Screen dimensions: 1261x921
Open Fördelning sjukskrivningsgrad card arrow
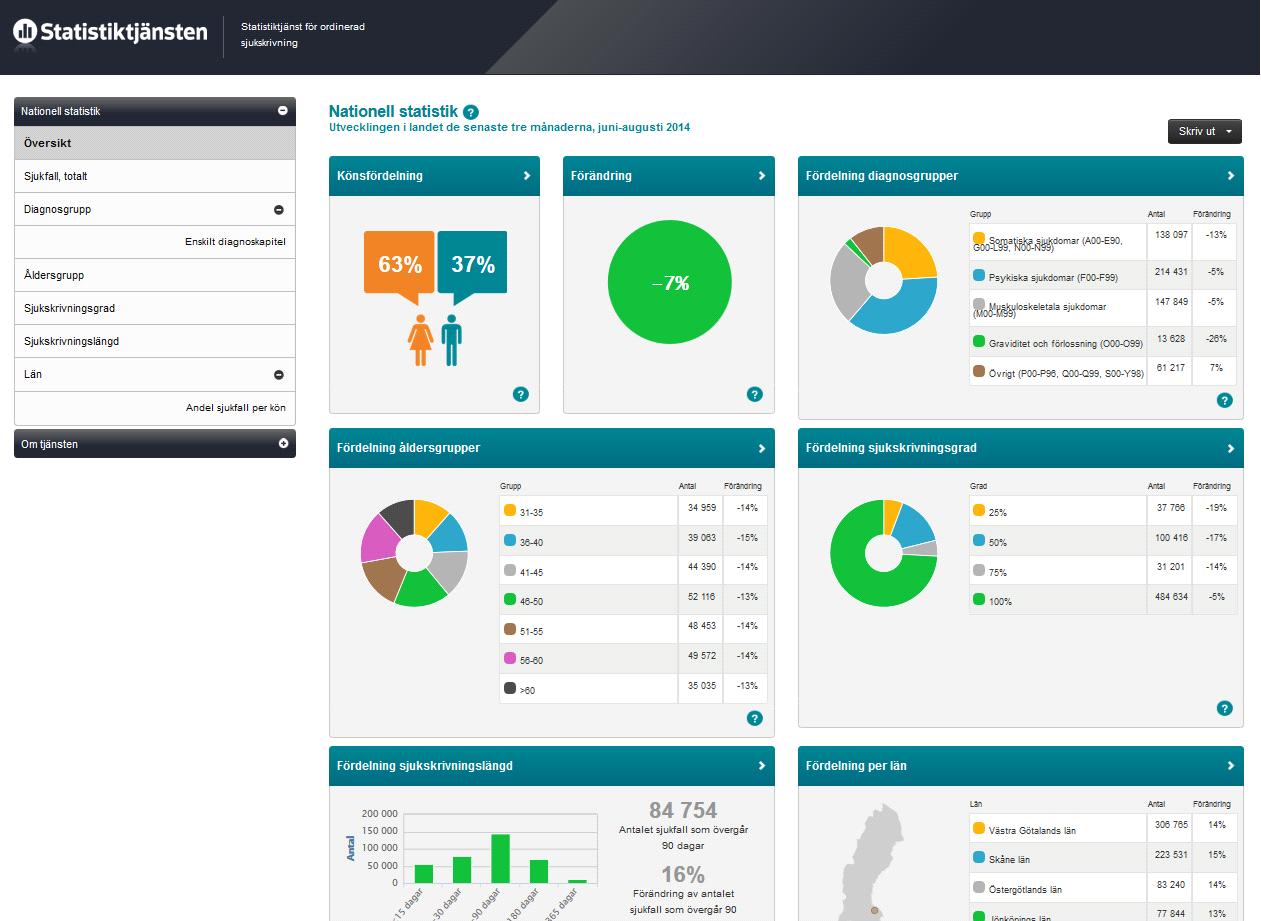pyautogui.click(x=1231, y=449)
